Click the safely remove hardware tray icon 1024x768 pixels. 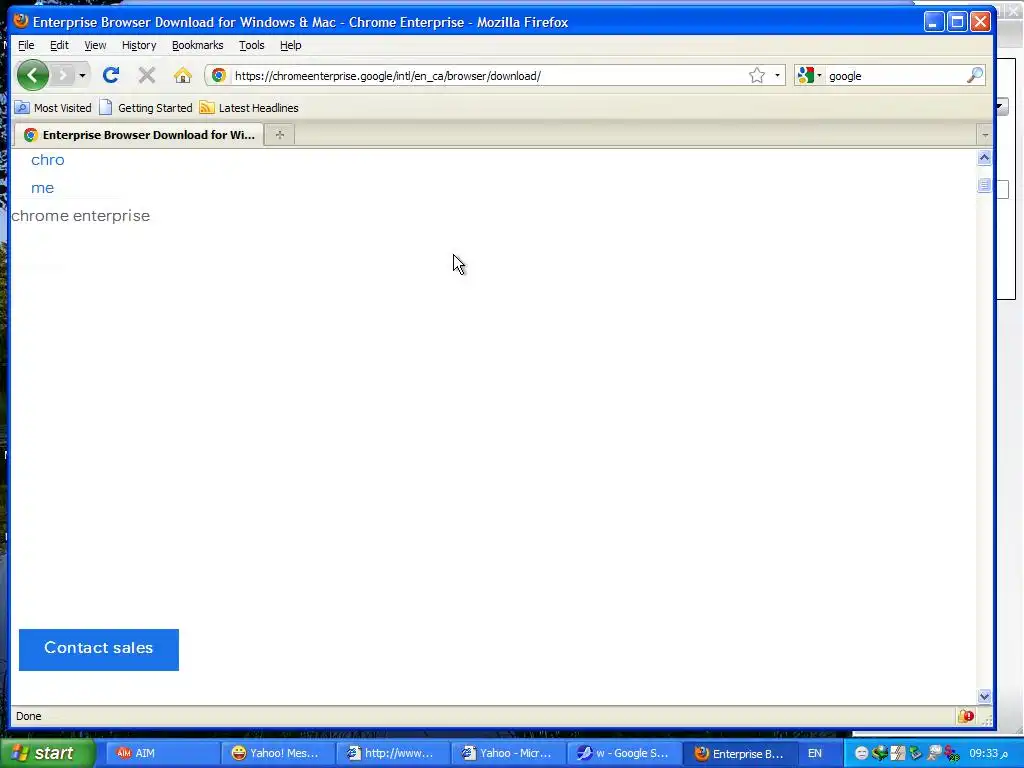pyautogui.click(x=916, y=754)
